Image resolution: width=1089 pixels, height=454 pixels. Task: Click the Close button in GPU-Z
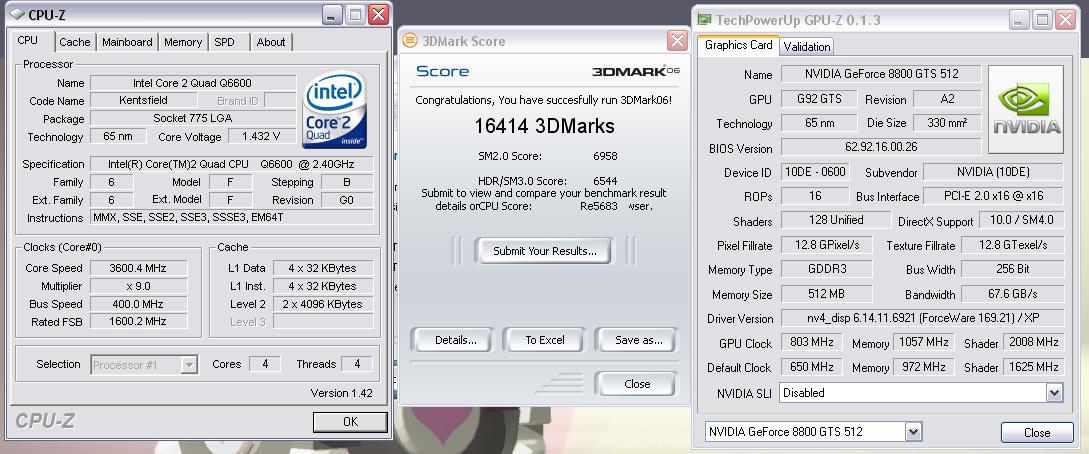pyautogui.click(x=1036, y=432)
